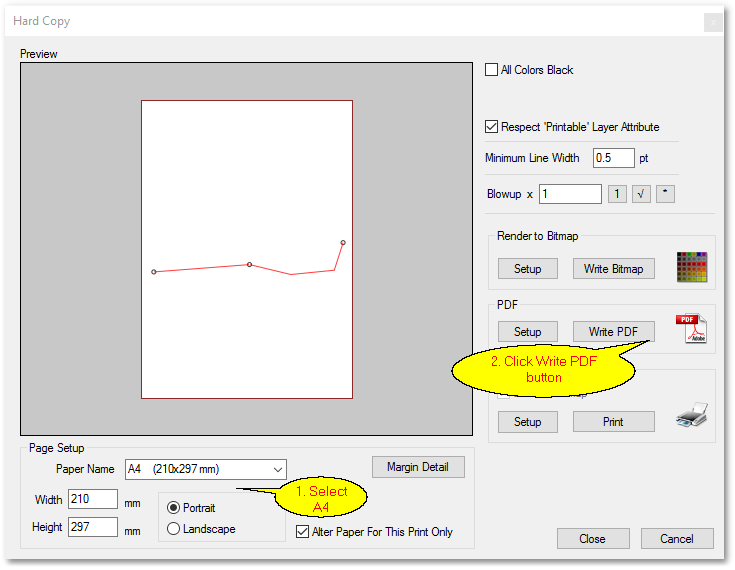Toggle Alter Paper For This Print Only
This screenshot has width=735, height=570.
[302, 532]
